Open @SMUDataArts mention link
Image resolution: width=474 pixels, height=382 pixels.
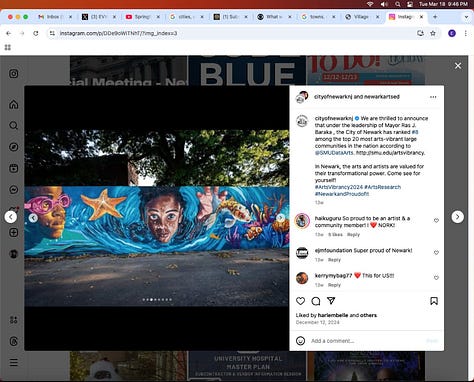click(334, 153)
